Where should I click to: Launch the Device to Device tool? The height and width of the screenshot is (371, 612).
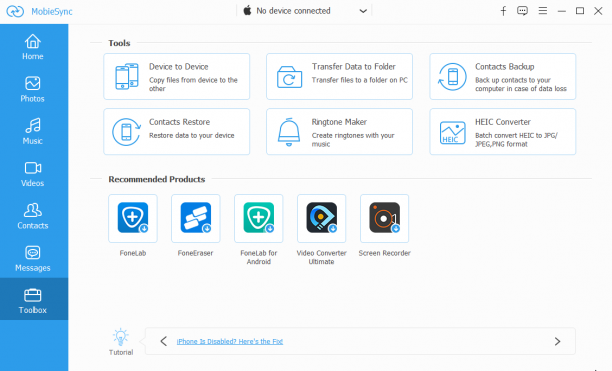tap(177, 76)
